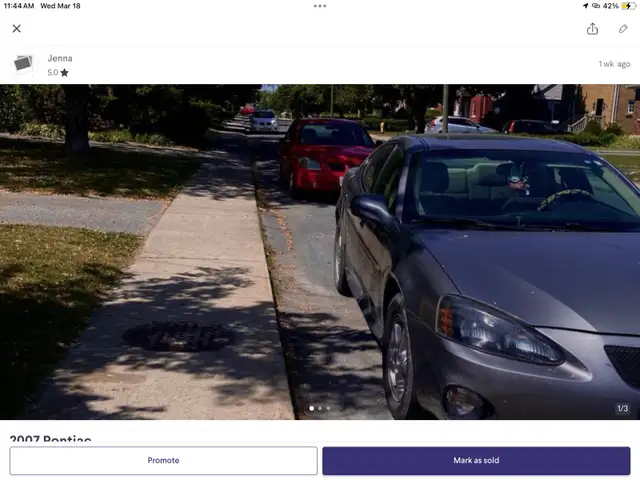The image size is (640, 480).
Task: Select the first photo page dot
Action: click(x=311, y=408)
